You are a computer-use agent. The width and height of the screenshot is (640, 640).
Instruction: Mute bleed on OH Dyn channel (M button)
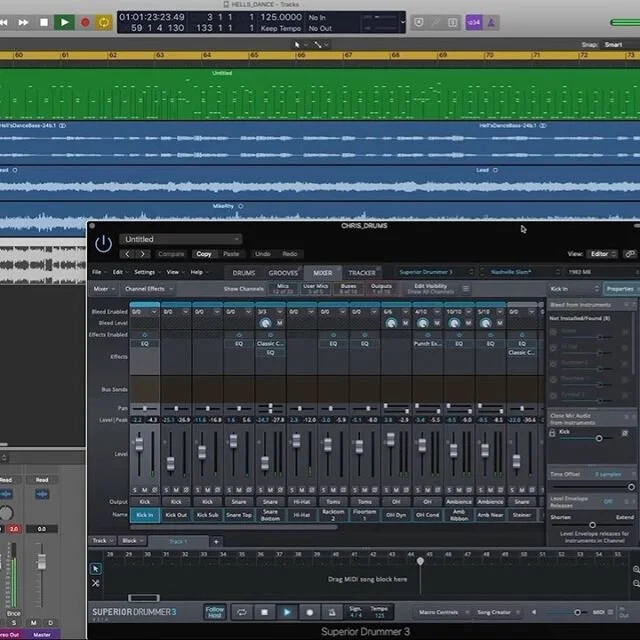(x=405, y=323)
